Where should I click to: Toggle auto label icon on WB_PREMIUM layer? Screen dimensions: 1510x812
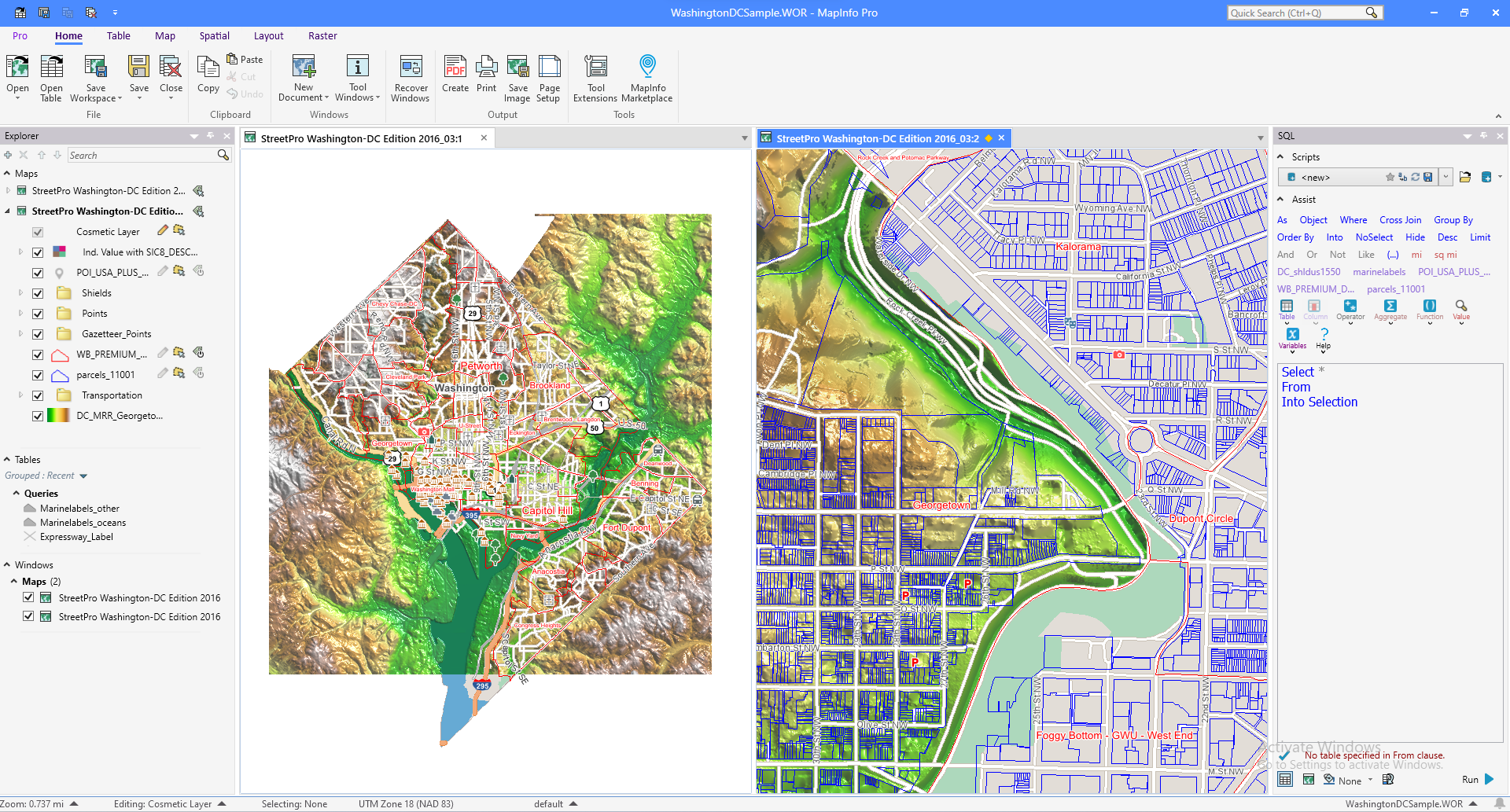[x=199, y=353]
